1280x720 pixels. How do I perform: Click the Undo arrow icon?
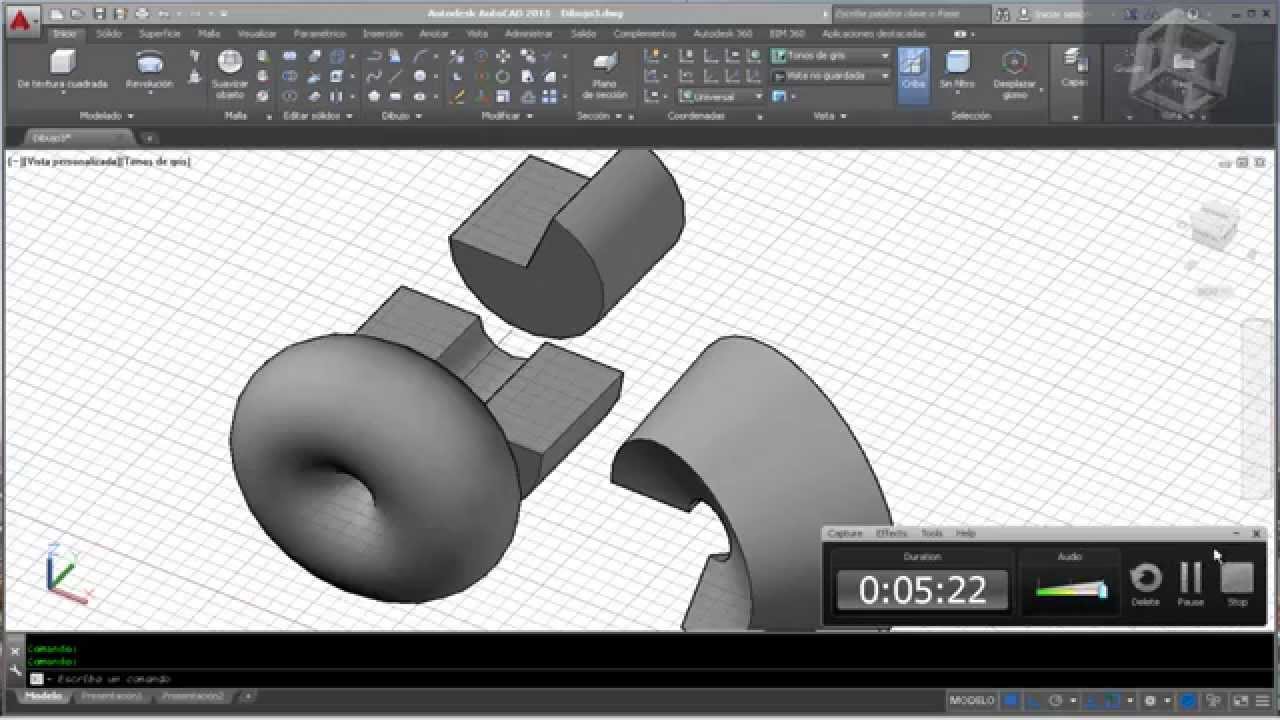163,14
